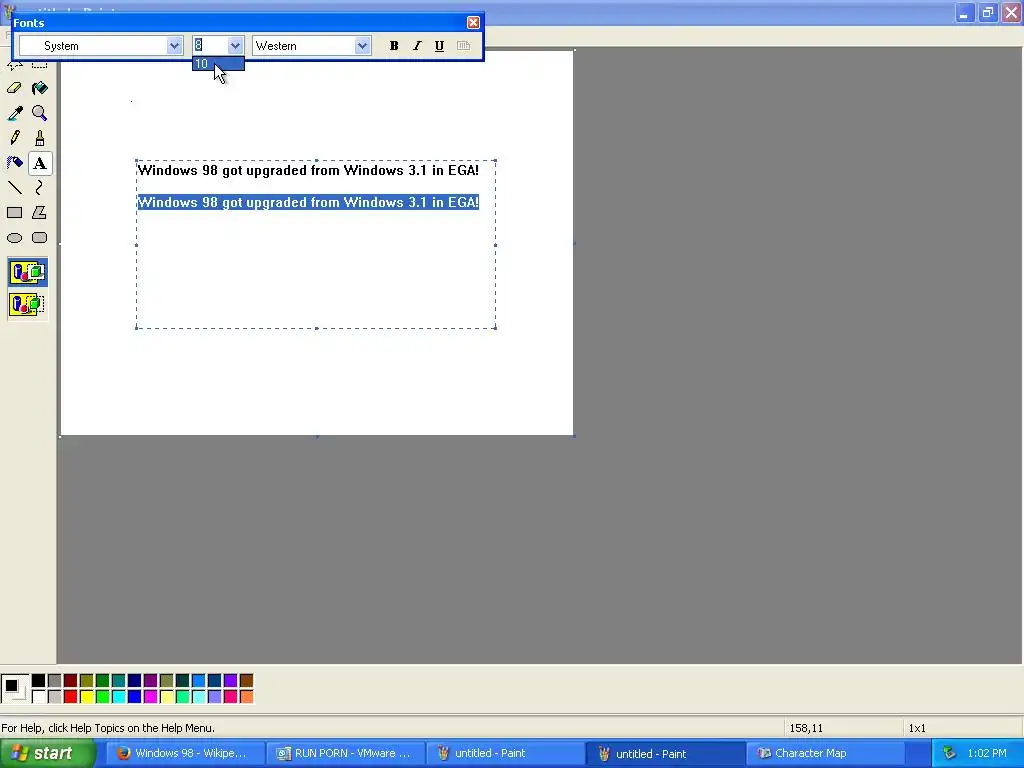
Task: Pick the hot pink color swatch
Action: tap(231, 697)
